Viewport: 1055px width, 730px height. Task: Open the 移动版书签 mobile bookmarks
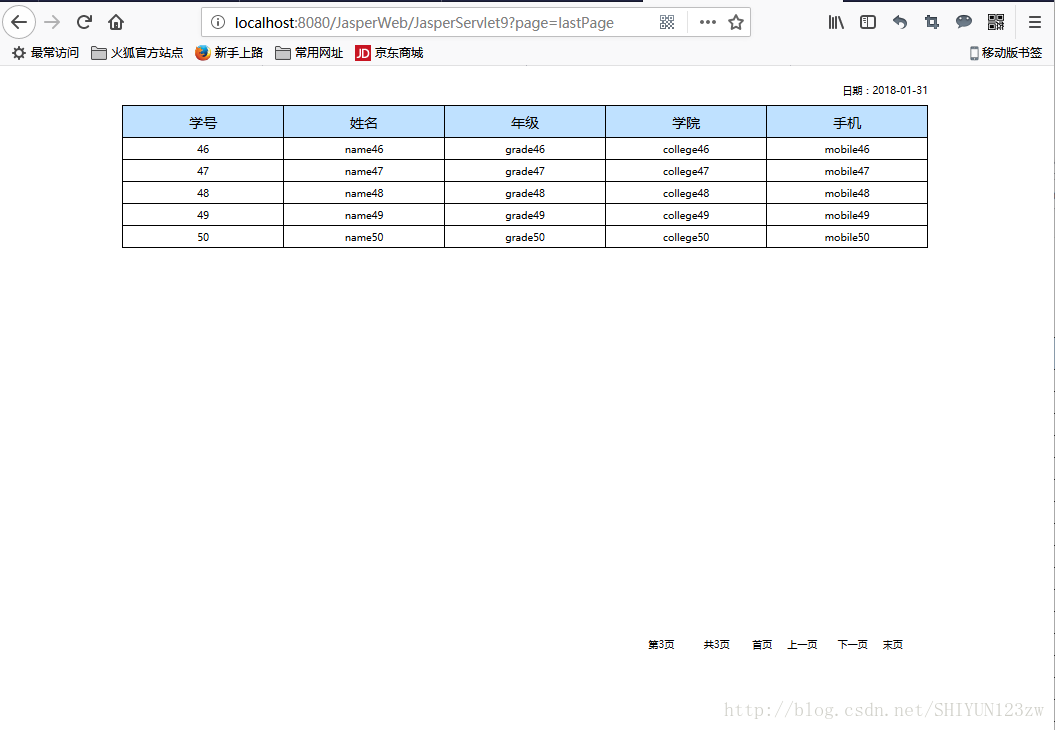point(1006,52)
